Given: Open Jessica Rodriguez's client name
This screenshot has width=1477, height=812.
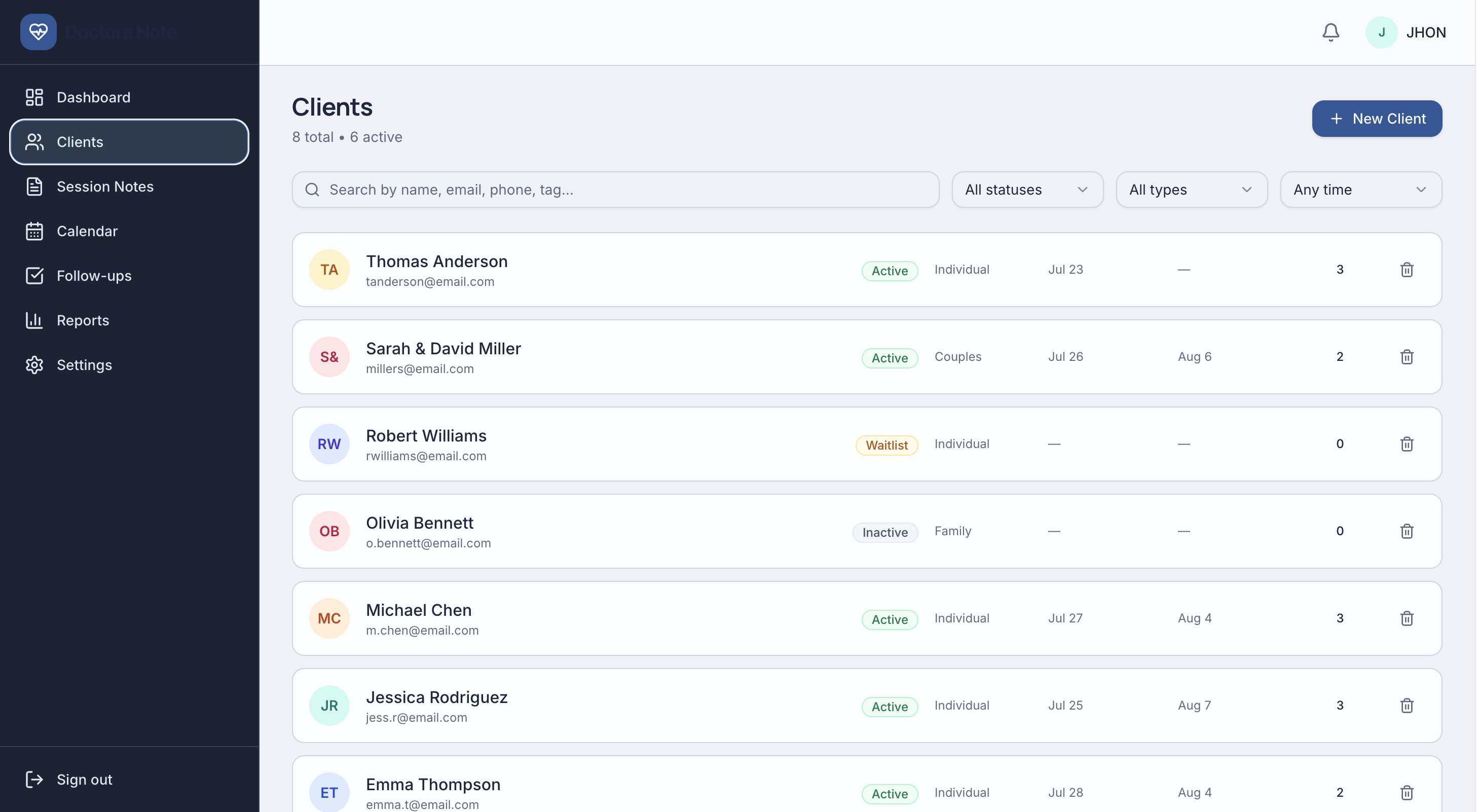Looking at the screenshot, I should click(436, 697).
